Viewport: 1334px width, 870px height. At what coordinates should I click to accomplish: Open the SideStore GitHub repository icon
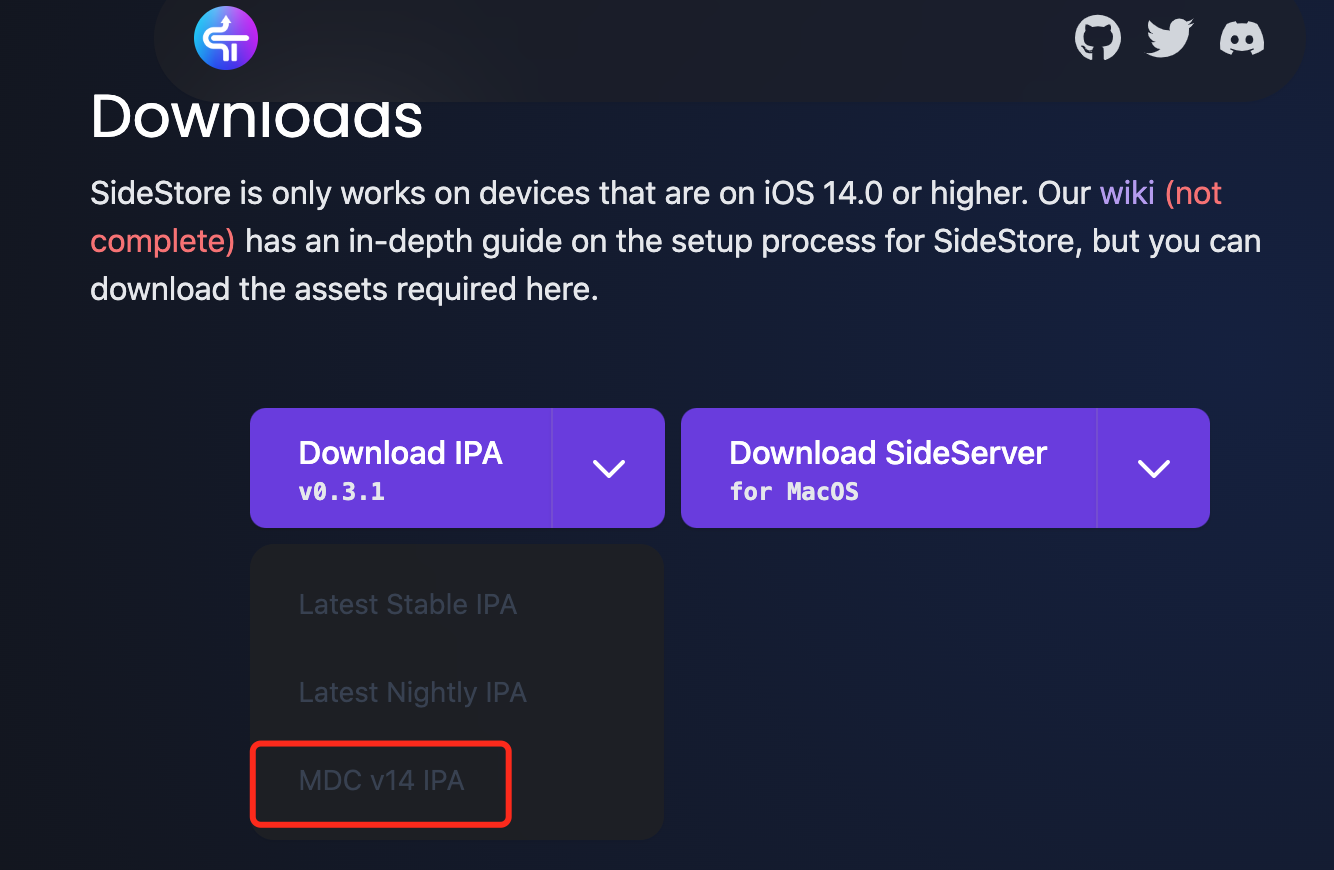[1098, 37]
